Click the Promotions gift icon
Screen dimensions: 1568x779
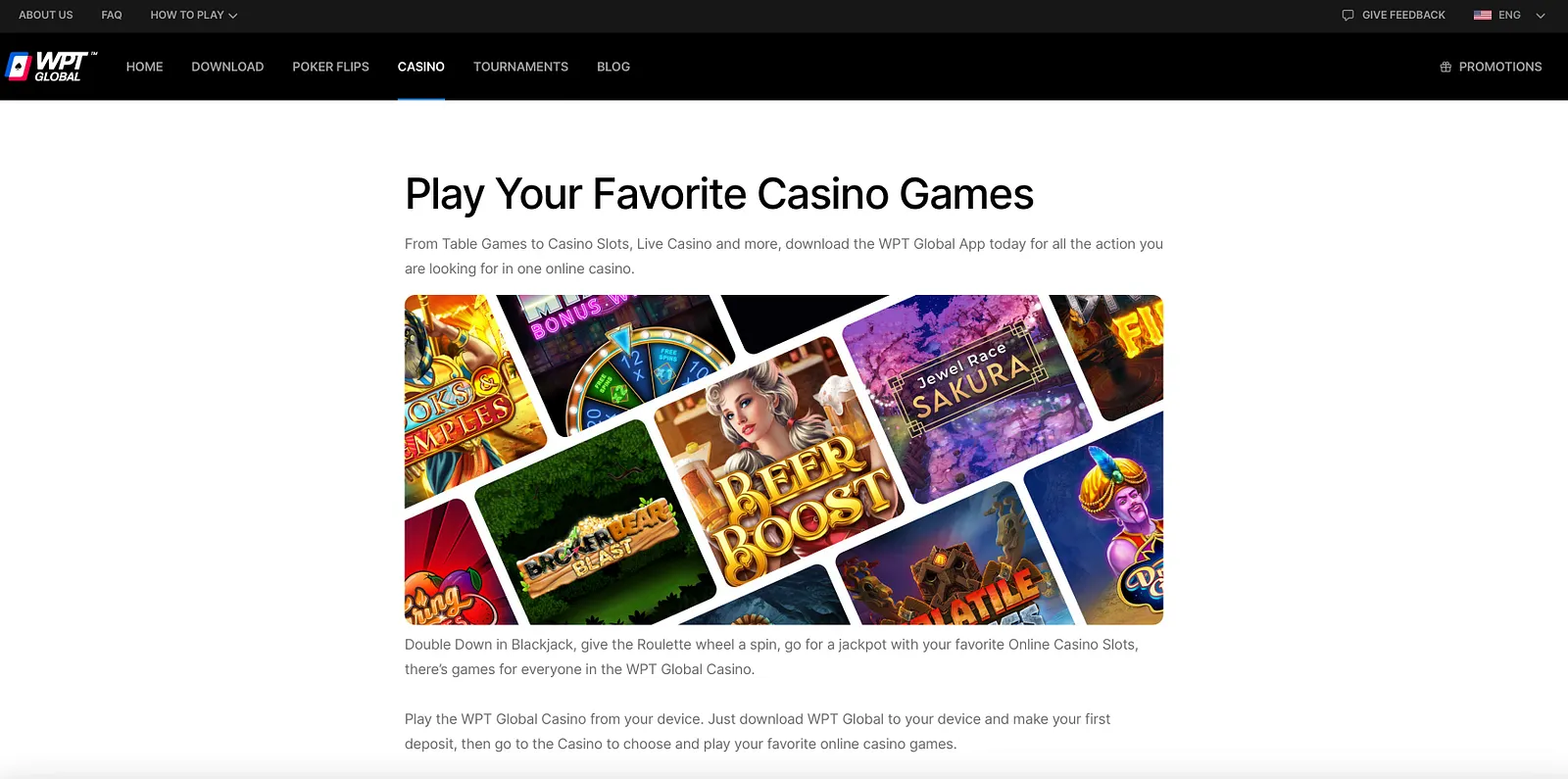point(1445,67)
